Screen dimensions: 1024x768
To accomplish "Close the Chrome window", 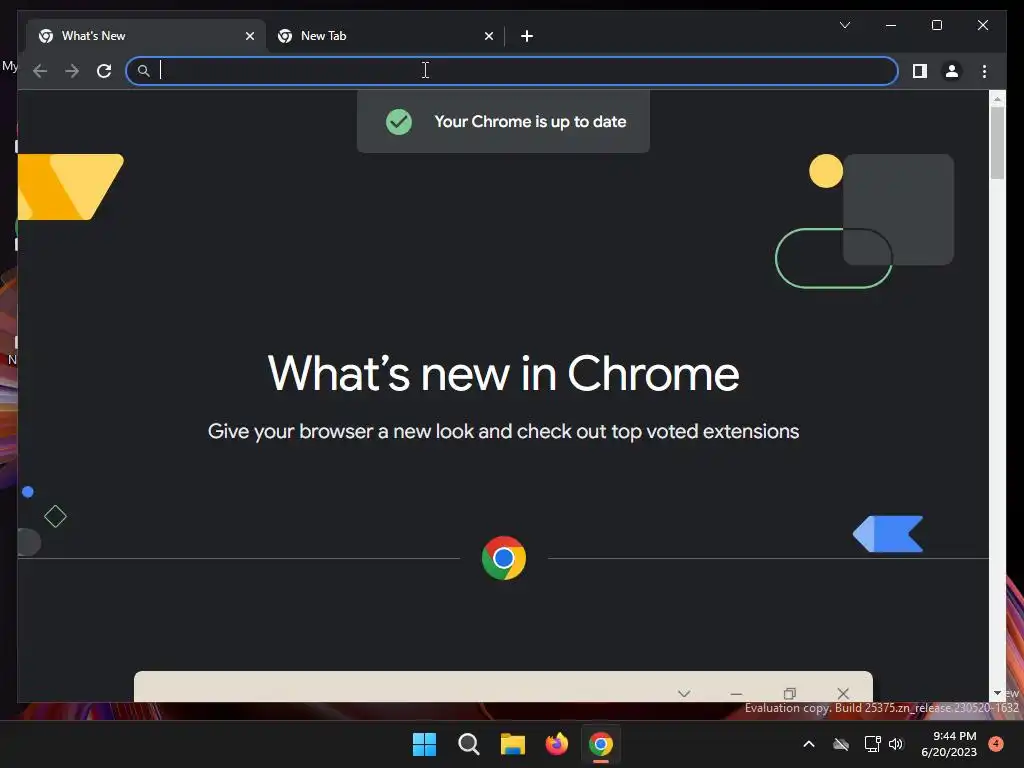I will [982, 25].
